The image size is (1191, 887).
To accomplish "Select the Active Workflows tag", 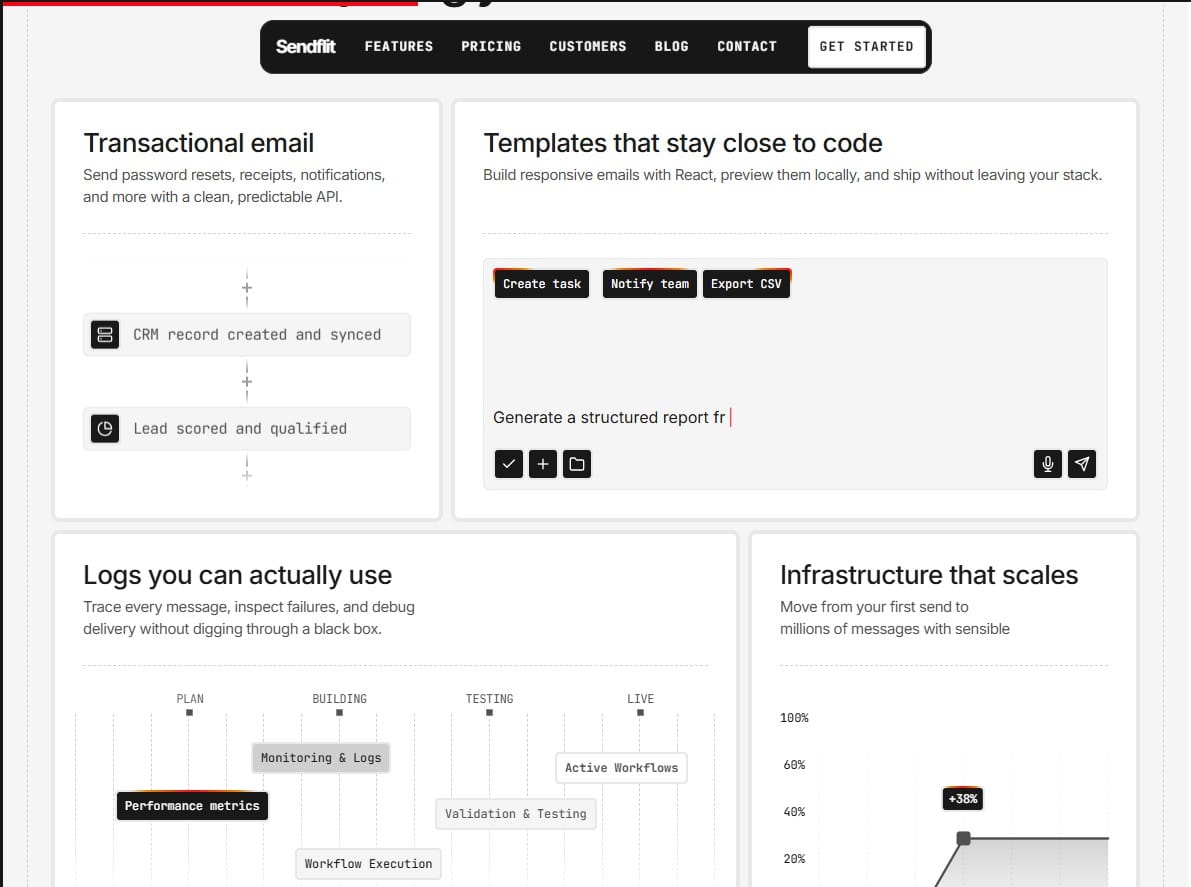I will coord(621,768).
